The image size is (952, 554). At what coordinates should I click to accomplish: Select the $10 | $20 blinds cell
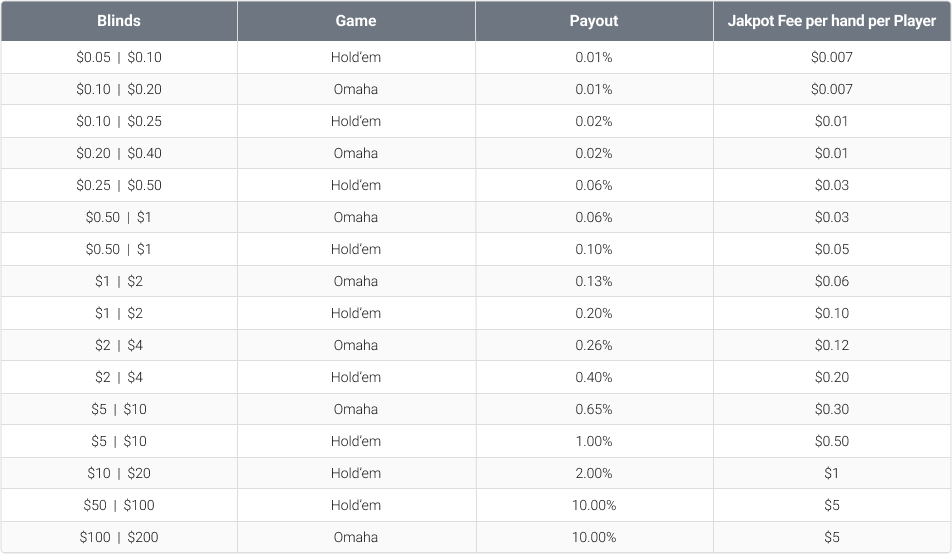click(119, 473)
